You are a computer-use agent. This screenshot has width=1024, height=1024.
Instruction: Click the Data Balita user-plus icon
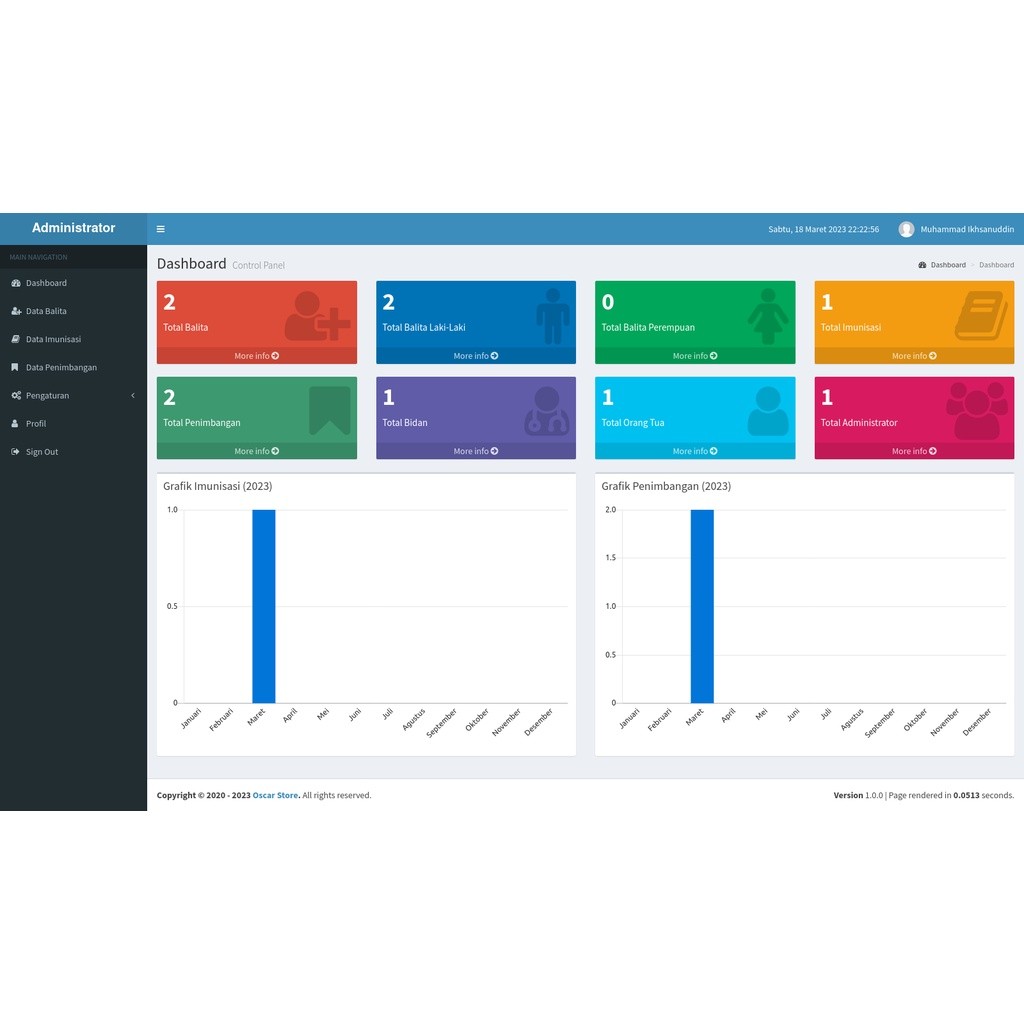pyautogui.click(x=16, y=311)
